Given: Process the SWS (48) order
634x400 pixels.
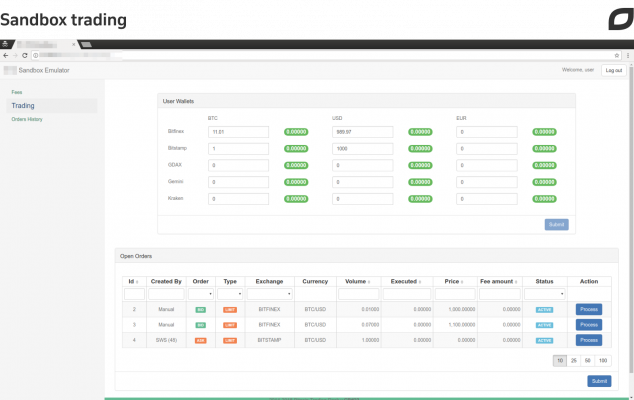Looking at the screenshot, I should 589,340.
